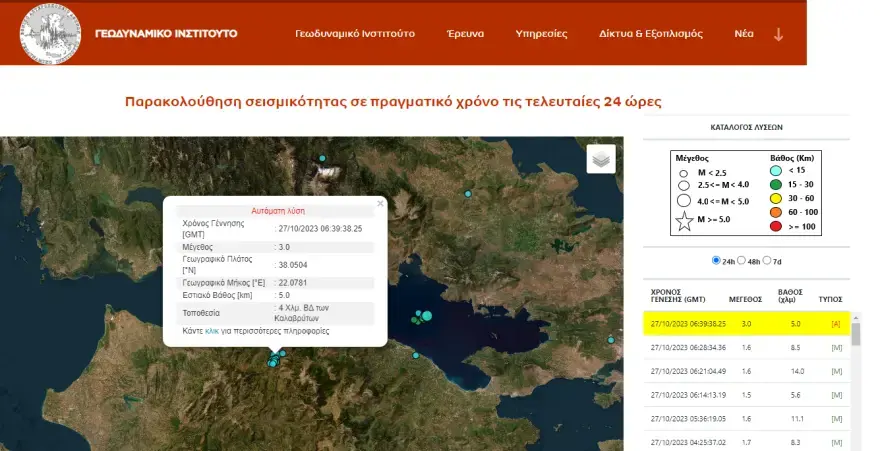Select the 7d time range option

coord(767,261)
